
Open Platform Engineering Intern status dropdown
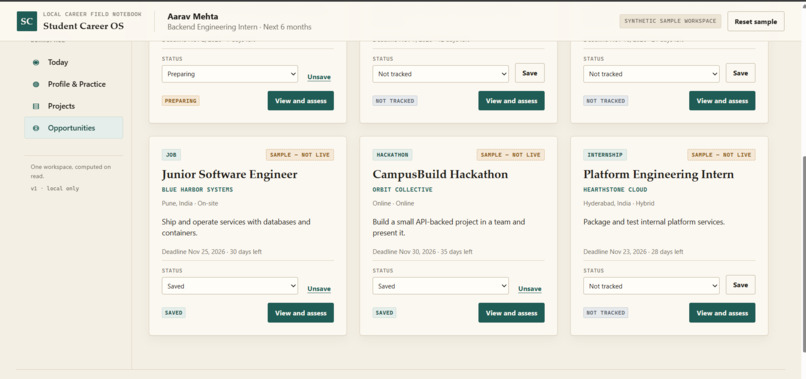tap(651, 286)
